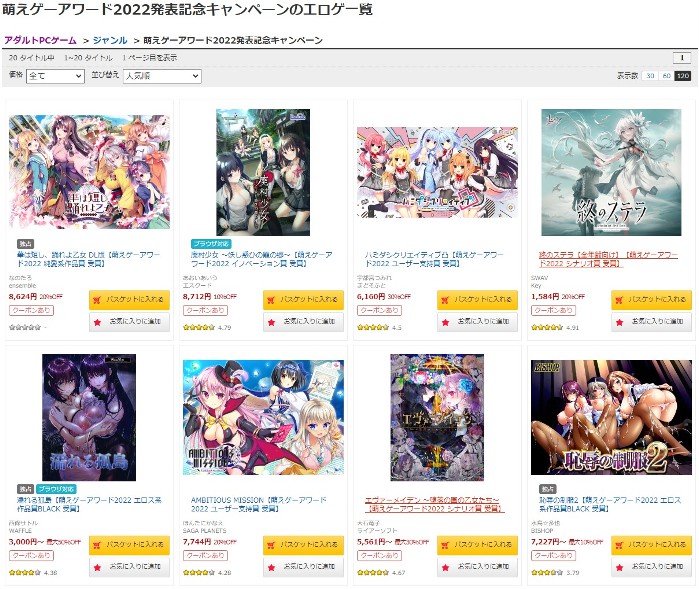Add AMBITIOUS MISSION to favorites
The image size is (699, 589).
303,567
